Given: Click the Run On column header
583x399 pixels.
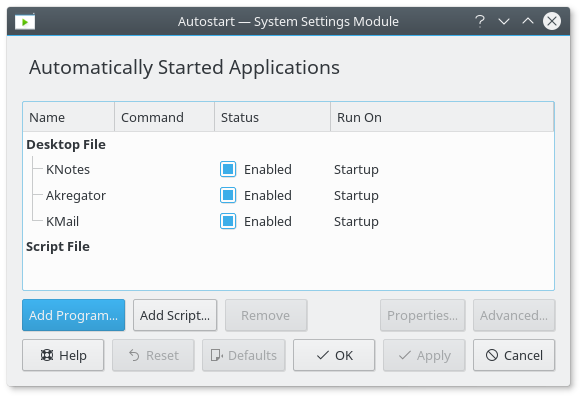Looking at the screenshot, I should [442, 117].
